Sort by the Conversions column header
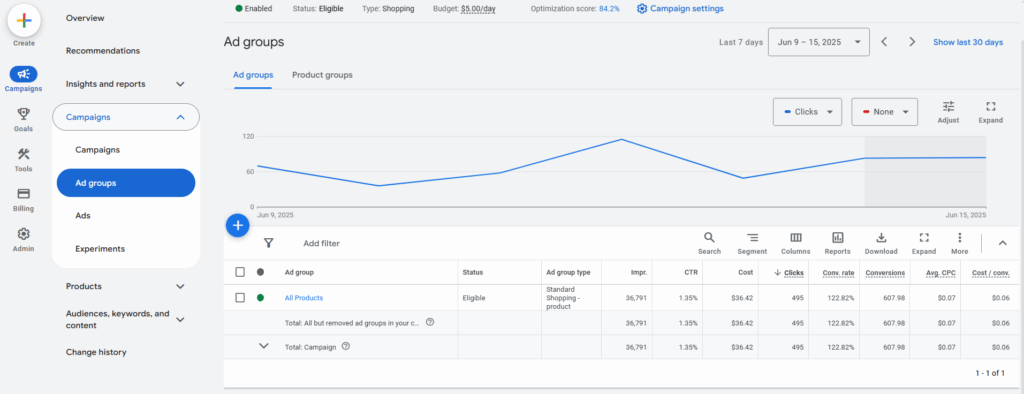This screenshot has width=1024, height=394. (x=885, y=272)
